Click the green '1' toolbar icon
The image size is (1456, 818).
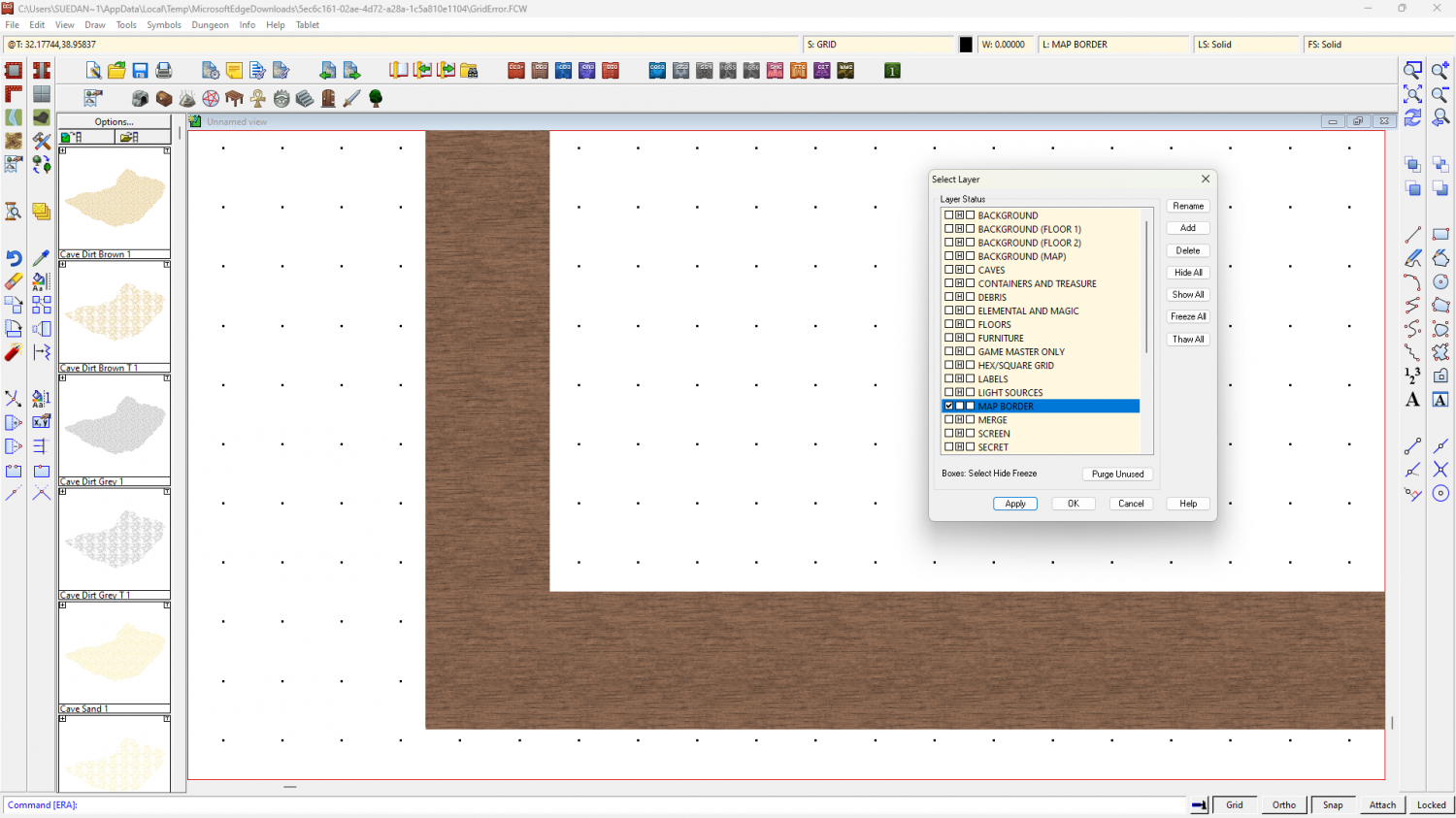(892, 71)
